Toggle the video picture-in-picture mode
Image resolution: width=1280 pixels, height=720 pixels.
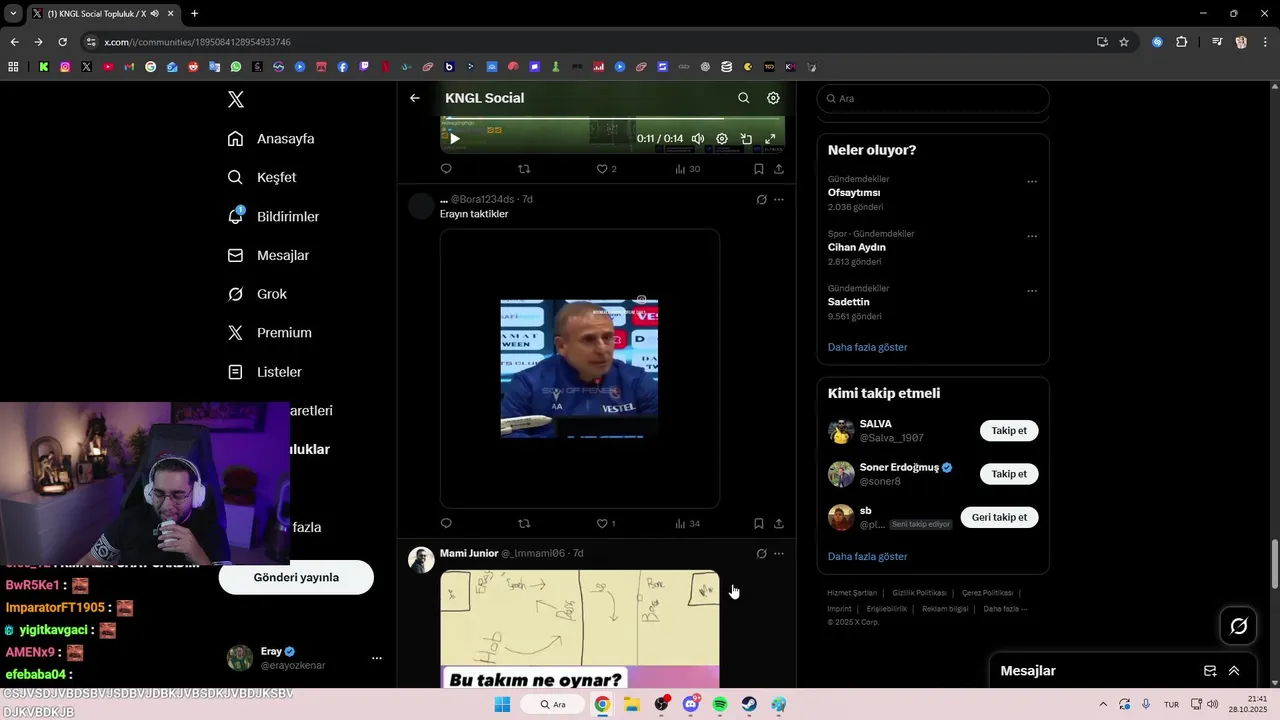tap(746, 139)
